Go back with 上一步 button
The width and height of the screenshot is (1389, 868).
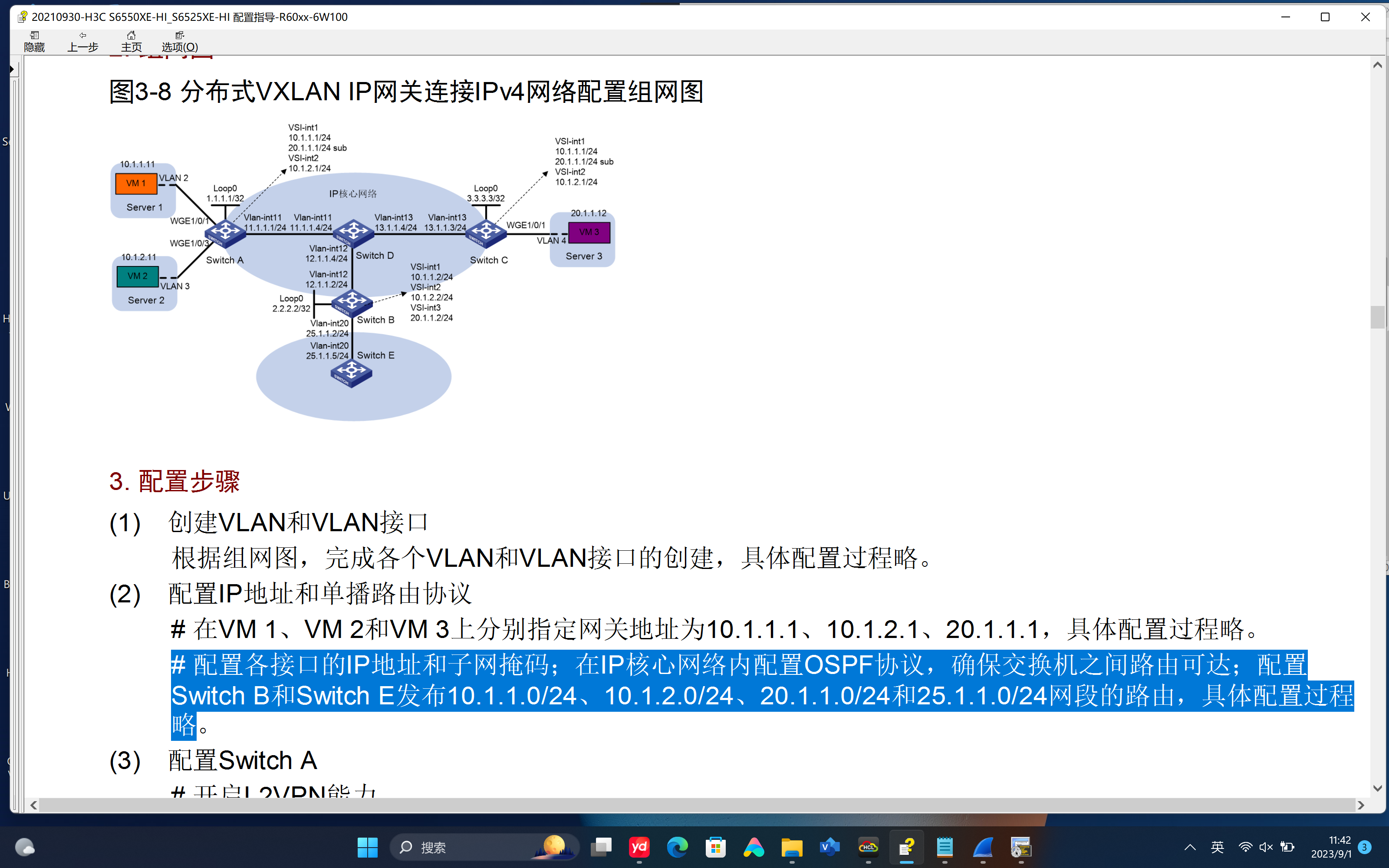[82, 42]
